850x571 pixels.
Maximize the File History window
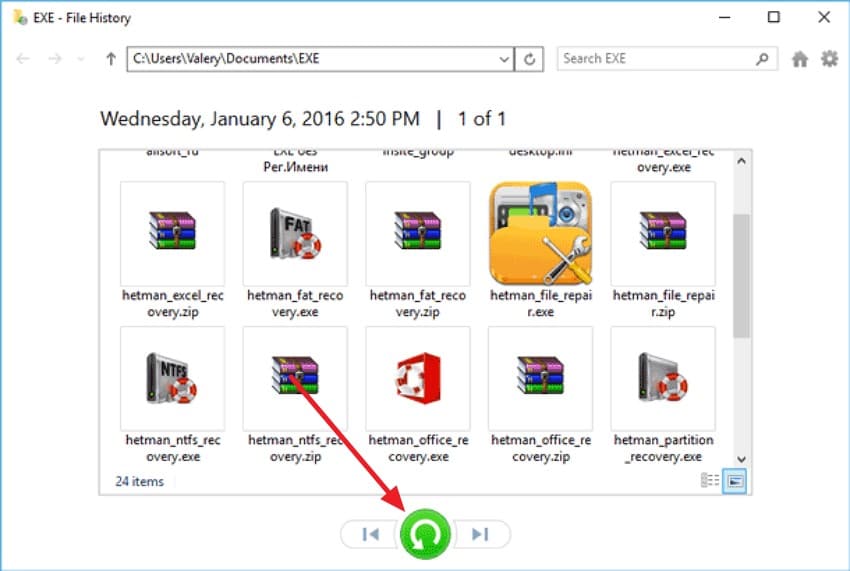774,17
